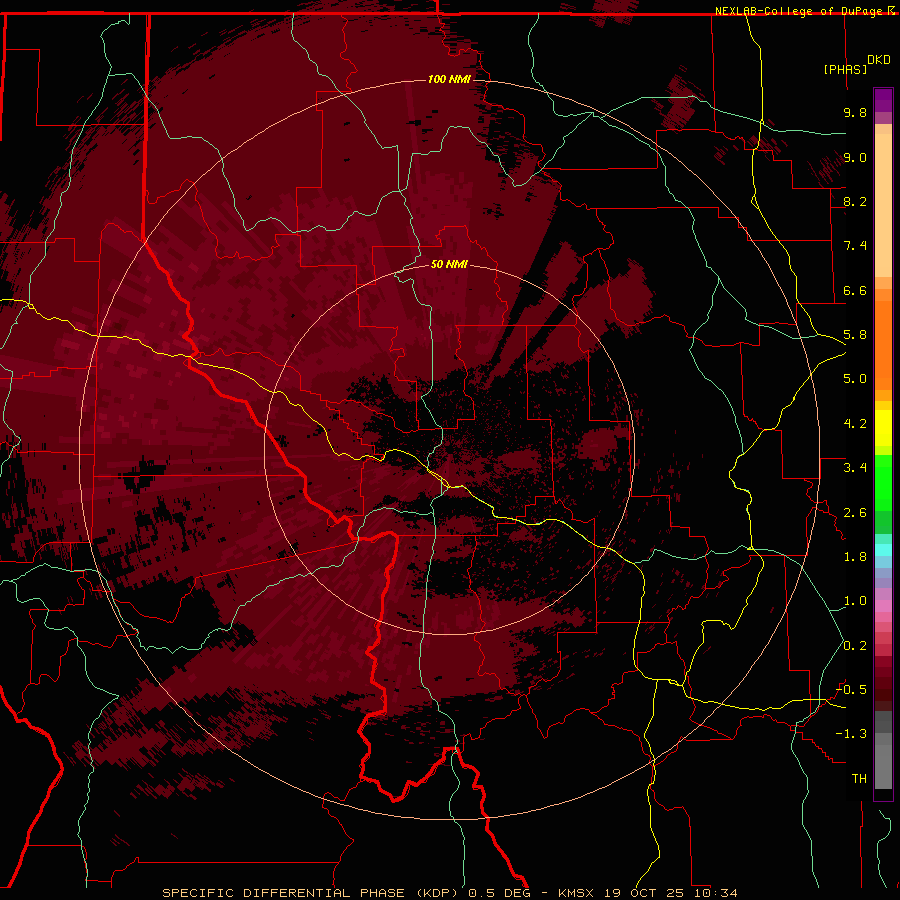Click the cyan segment of the color bar
Image resolution: width=900 pixels, height=900 pixels.
click(x=883, y=550)
